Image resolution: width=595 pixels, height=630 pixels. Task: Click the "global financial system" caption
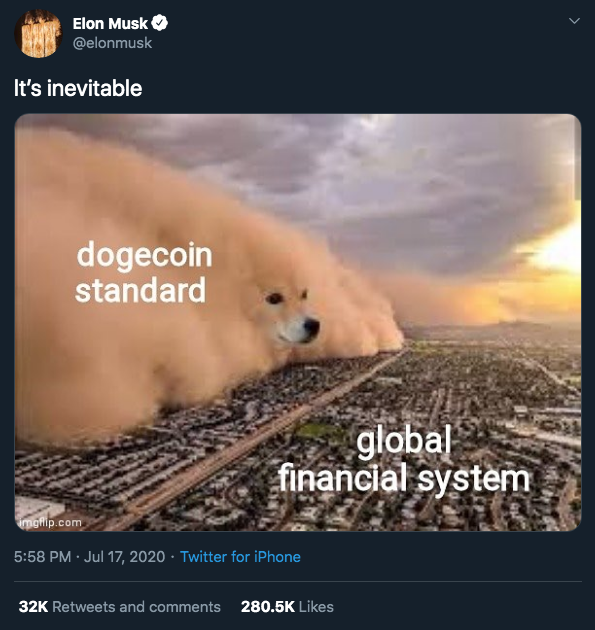[x=403, y=459]
